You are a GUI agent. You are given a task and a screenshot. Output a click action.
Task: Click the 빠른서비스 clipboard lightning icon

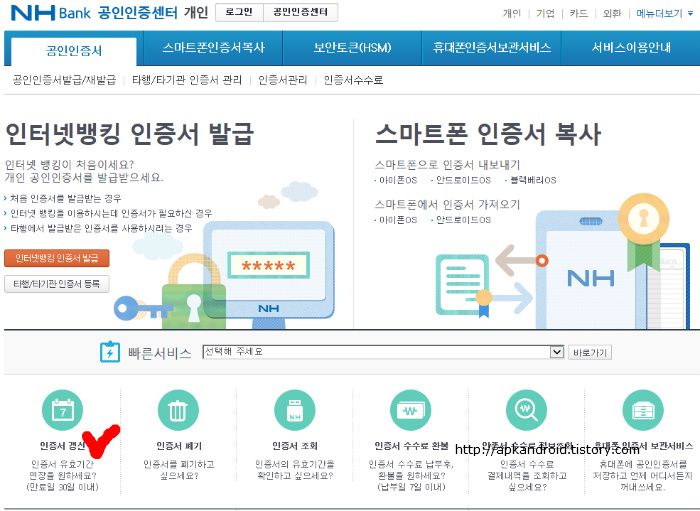109,352
